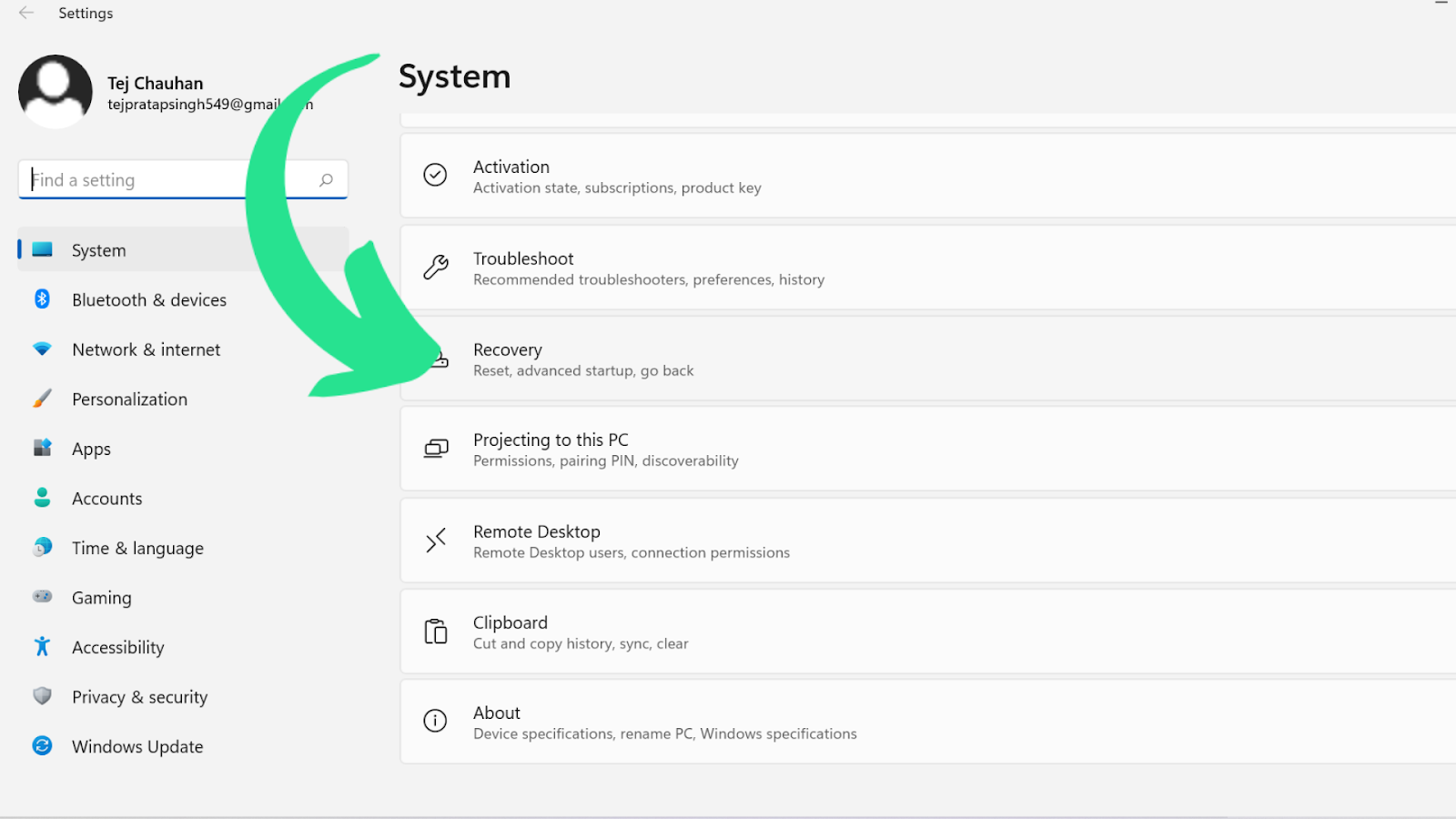Focus the Find a setting search box
The height and width of the screenshot is (819, 1456).
183,179
